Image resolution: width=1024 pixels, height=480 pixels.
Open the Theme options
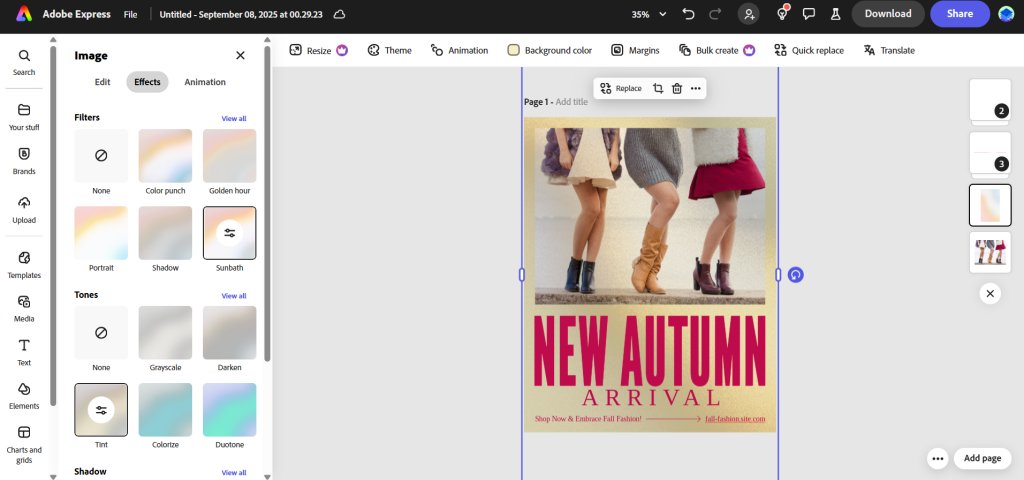pos(389,50)
